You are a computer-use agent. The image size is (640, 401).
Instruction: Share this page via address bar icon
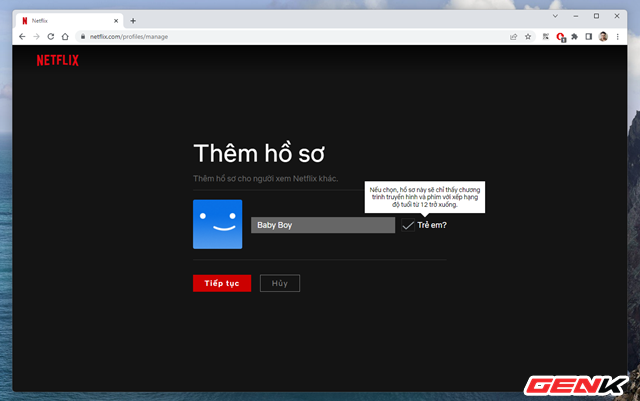pyautogui.click(x=513, y=37)
